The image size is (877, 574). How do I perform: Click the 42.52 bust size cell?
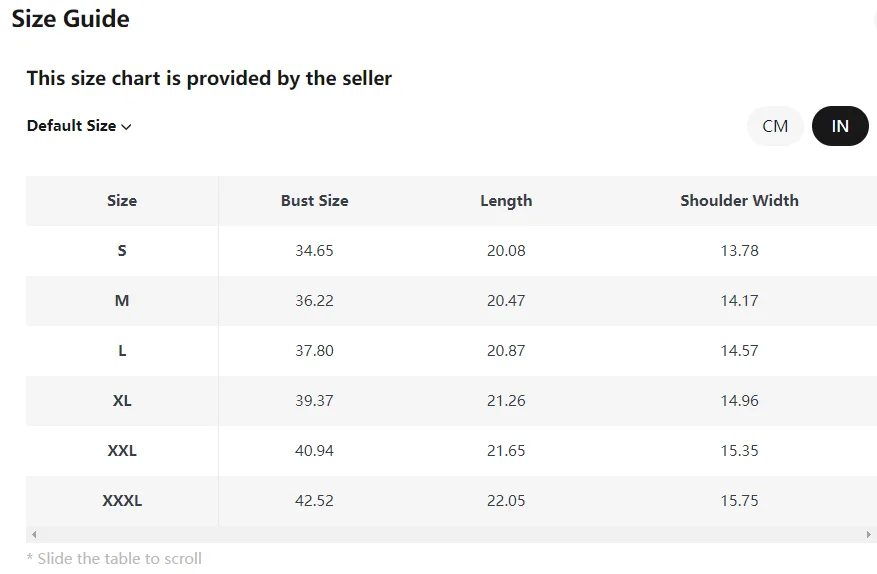click(x=314, y=501)
